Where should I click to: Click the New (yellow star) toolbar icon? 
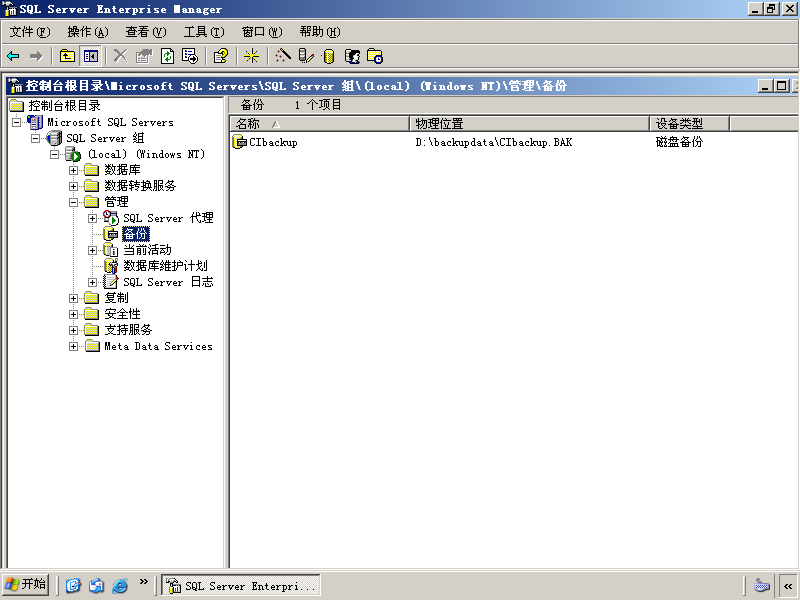tap(252, 56)
